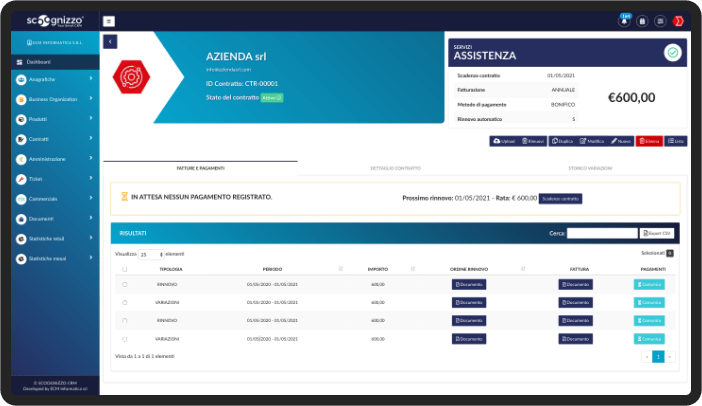Click into the Cerca search field
The width and height of the screenshot is (702, 406).
(602, 233)
